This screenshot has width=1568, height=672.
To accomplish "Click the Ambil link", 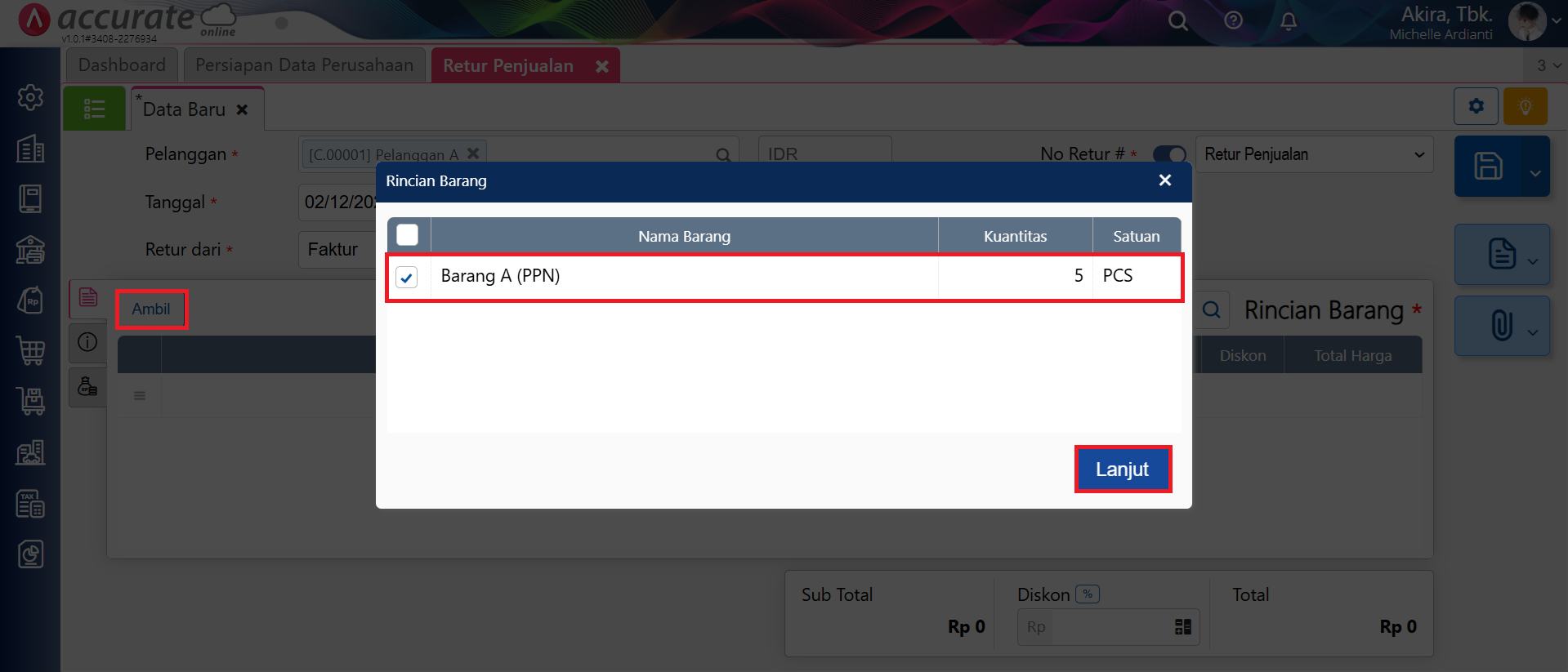I will pyautogui.click(x=151, y=309).
